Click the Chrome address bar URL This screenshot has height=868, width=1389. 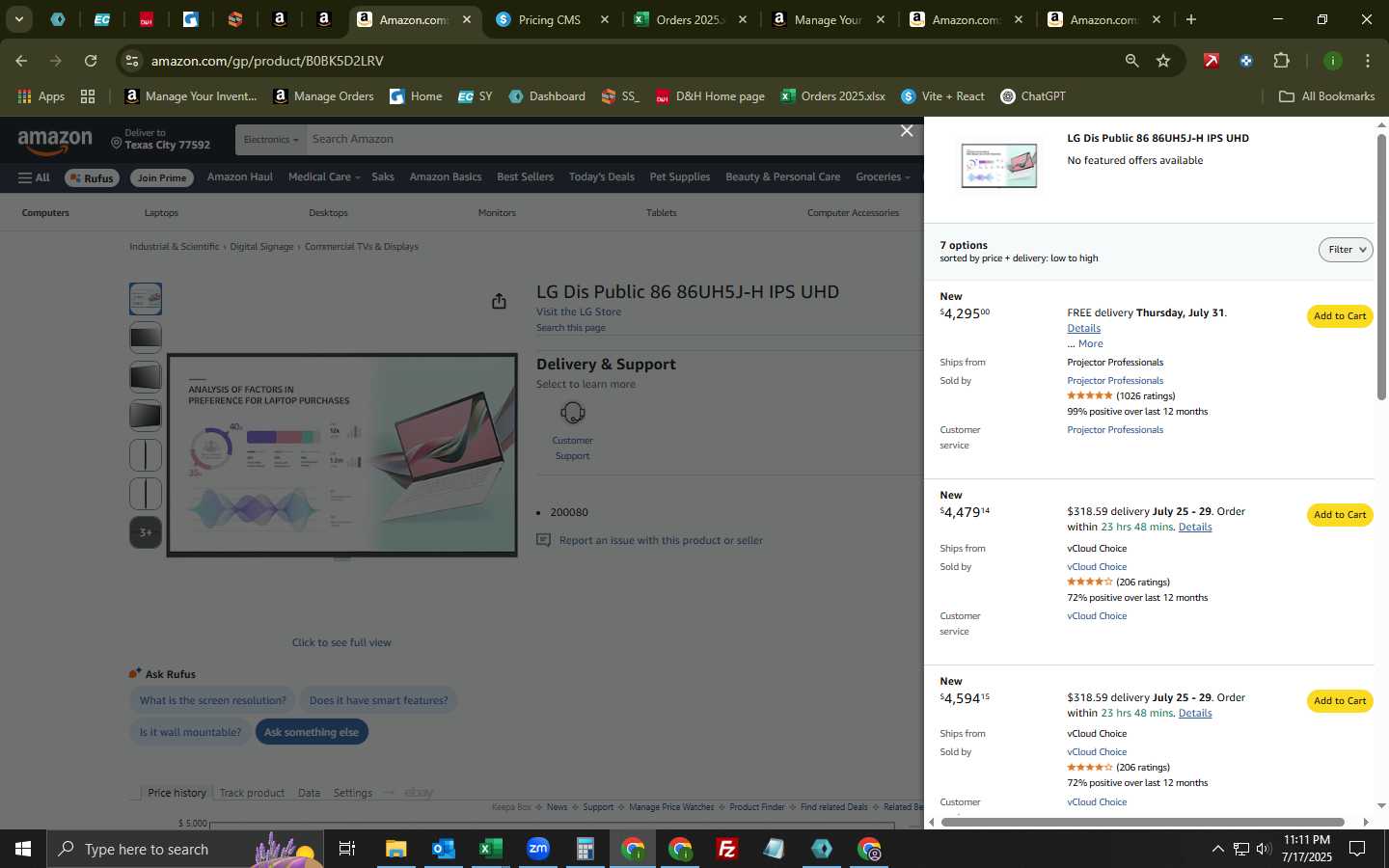click(267, 61)
